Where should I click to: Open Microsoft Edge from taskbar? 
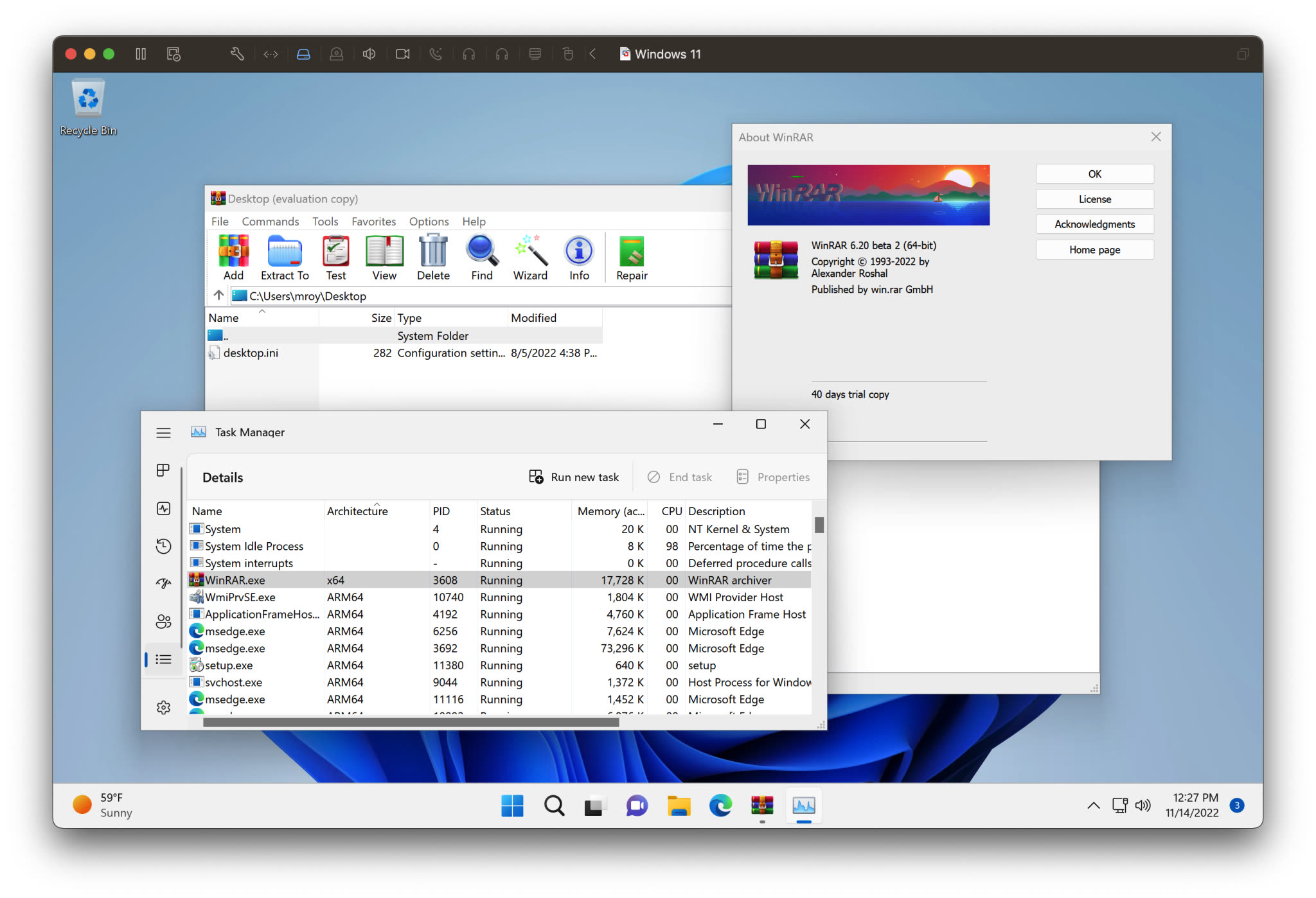coord(720,805)
